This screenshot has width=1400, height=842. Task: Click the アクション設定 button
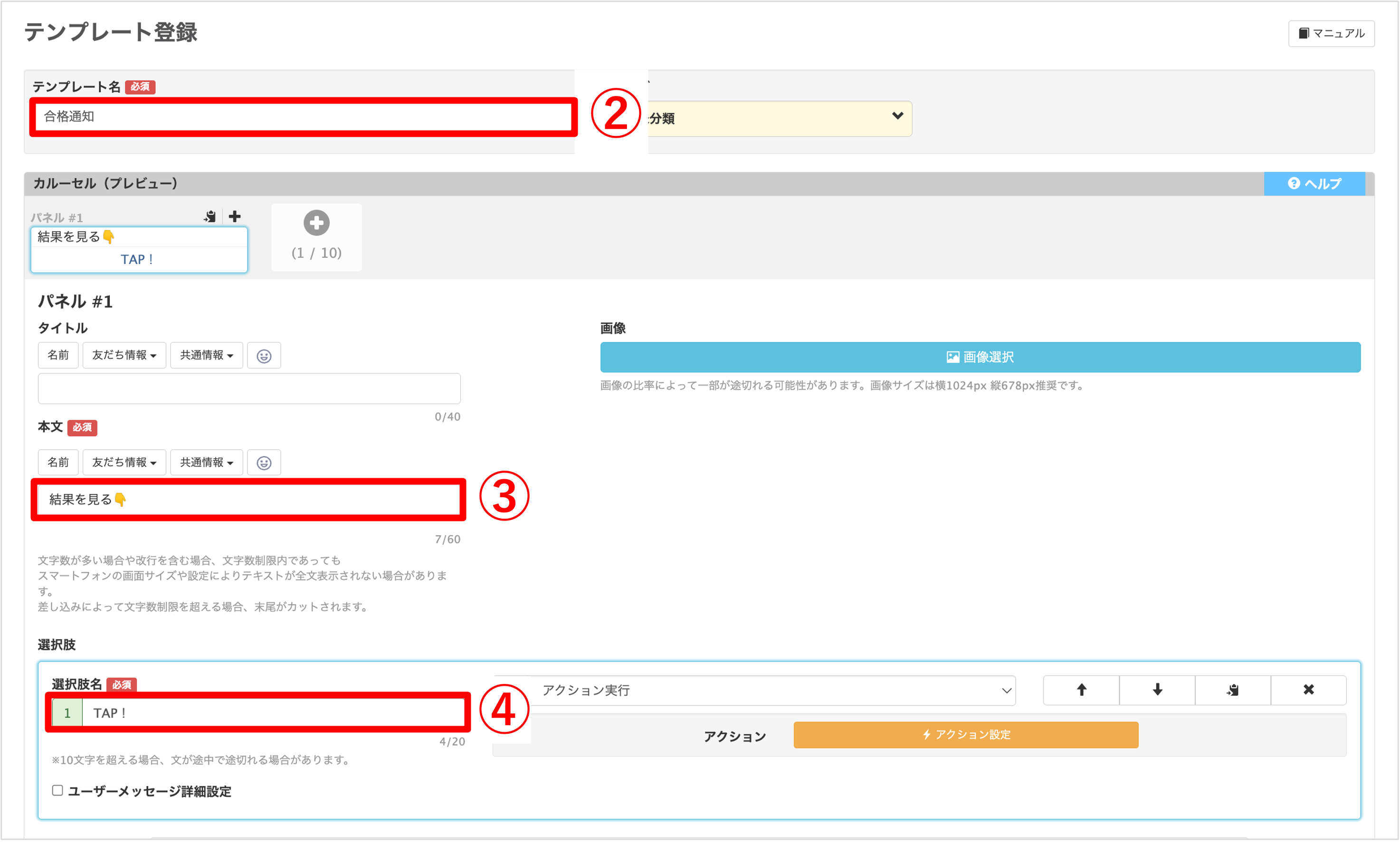[966, 735]
